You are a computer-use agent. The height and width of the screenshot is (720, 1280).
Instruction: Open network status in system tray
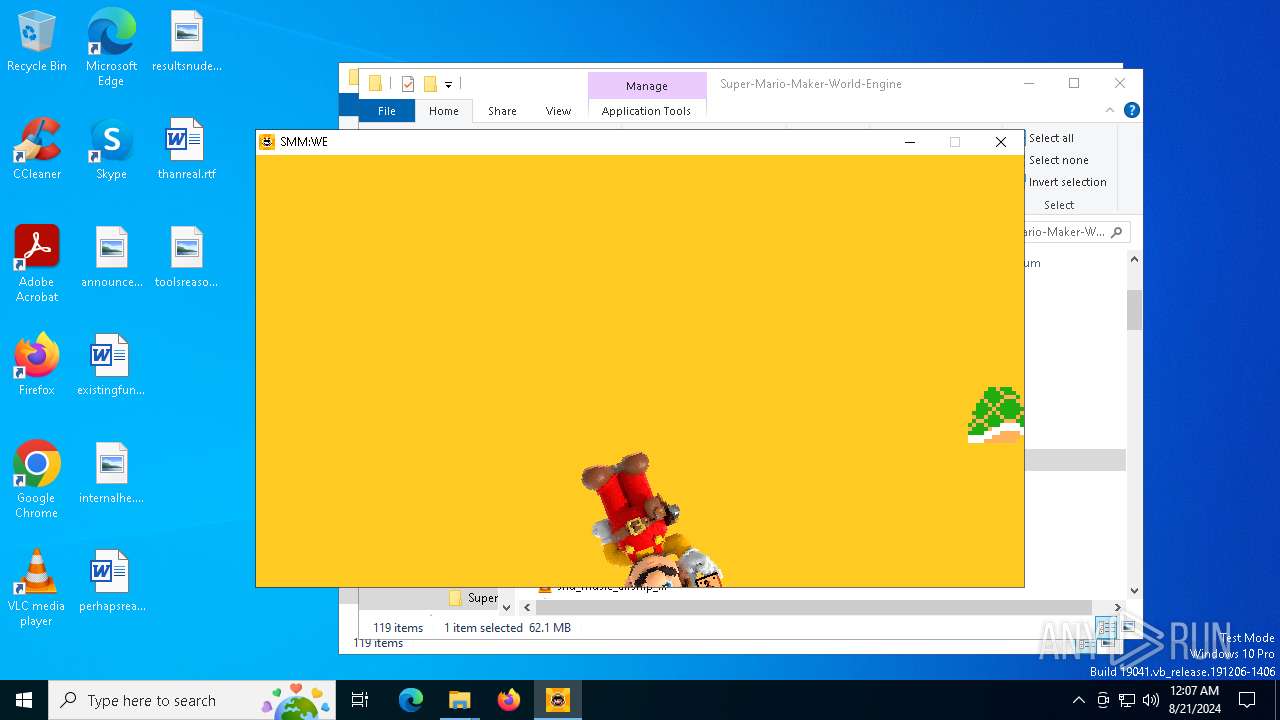pyautogui.click(x=1127, y=700)
